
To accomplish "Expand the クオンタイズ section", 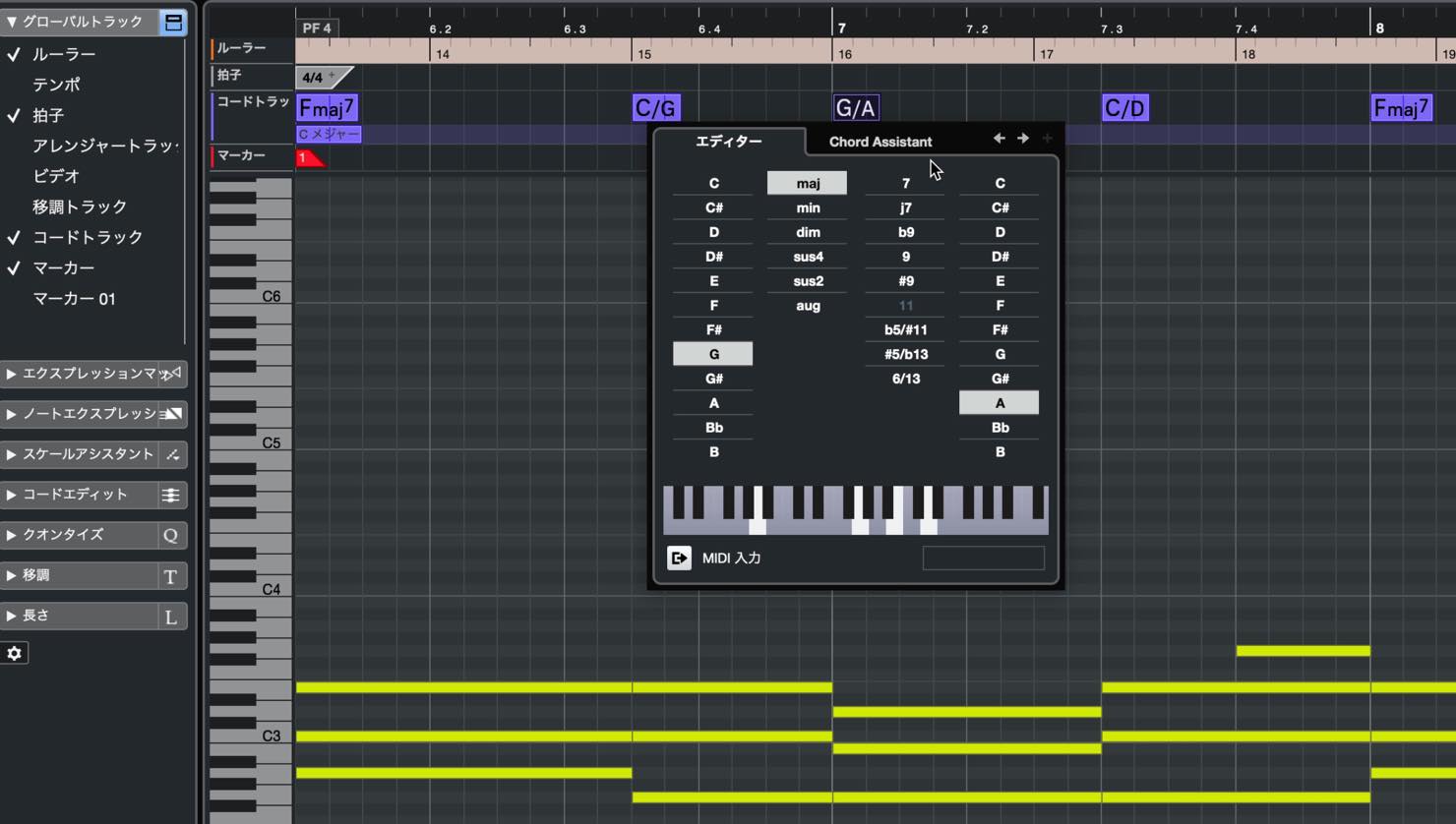I will (x=11, y=535).
